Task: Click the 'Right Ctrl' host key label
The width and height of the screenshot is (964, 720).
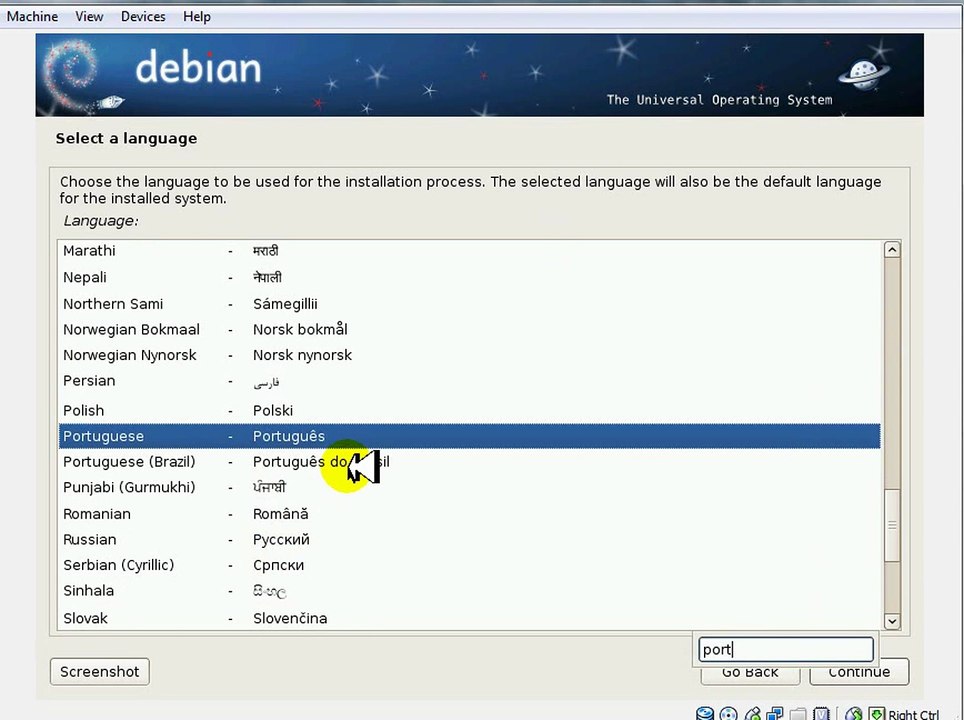Action: click(x=914, y=714)
